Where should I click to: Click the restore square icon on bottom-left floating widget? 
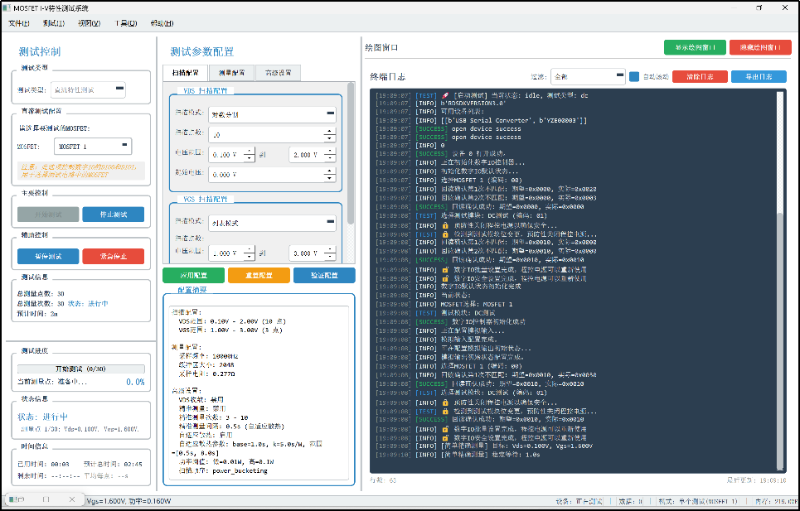coord(45,500)
